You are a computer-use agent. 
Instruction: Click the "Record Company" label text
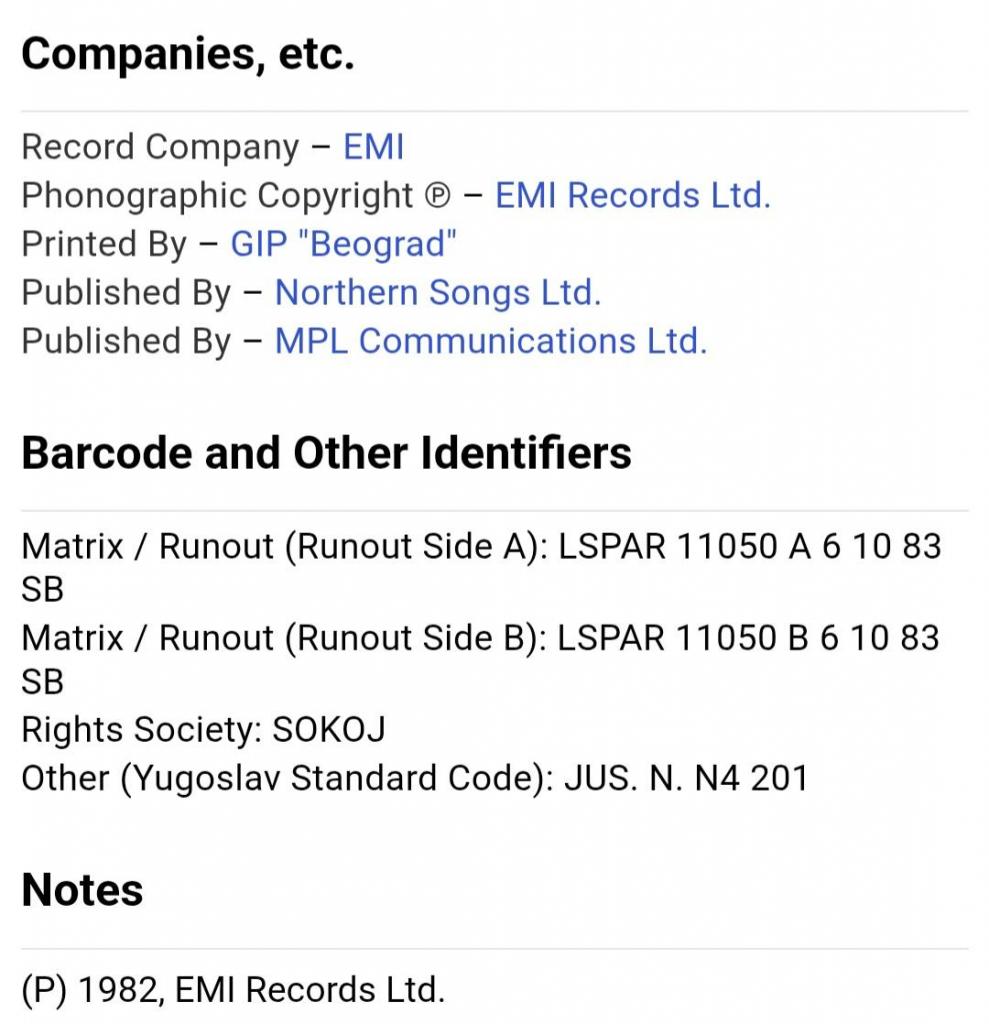[x=160, y=148]
